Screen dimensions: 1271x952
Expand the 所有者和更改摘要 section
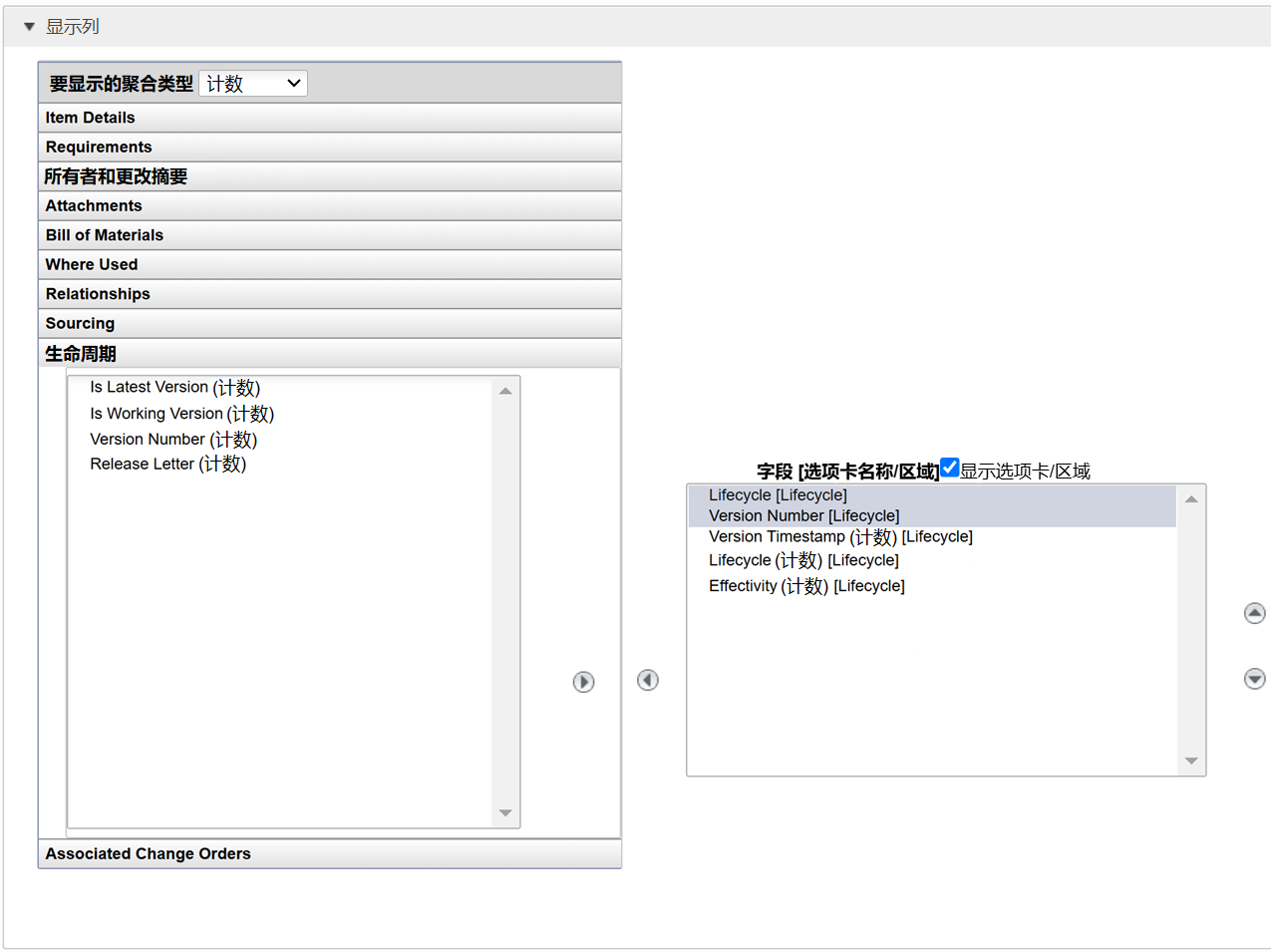(330, 176)
